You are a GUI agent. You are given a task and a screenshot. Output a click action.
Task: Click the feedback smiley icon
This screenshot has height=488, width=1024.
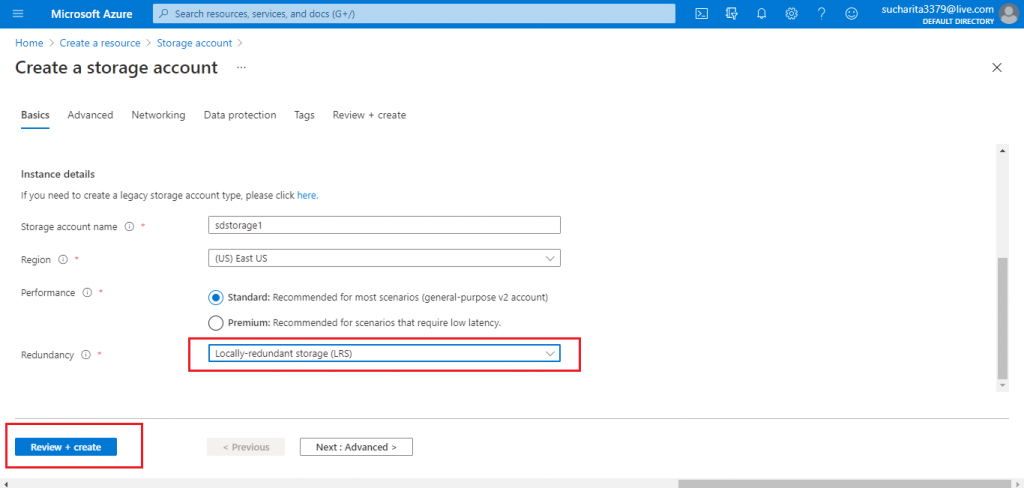851,14
